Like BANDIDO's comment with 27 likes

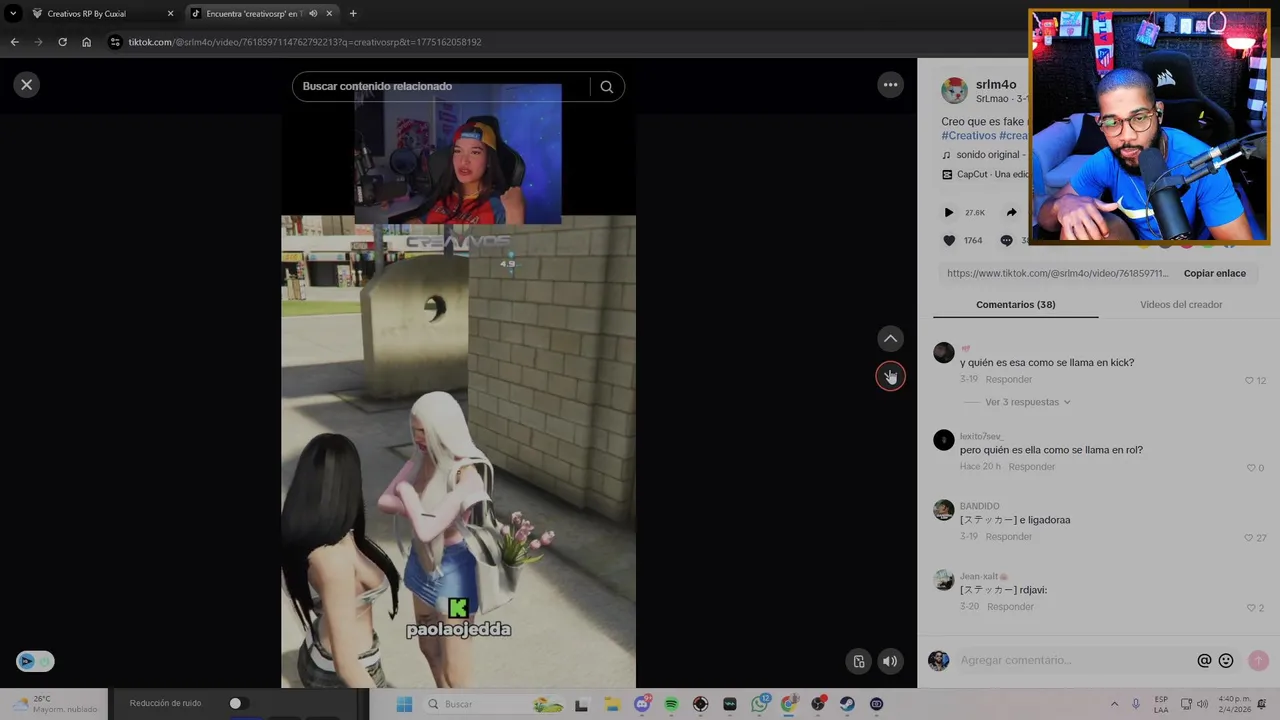1248,538
